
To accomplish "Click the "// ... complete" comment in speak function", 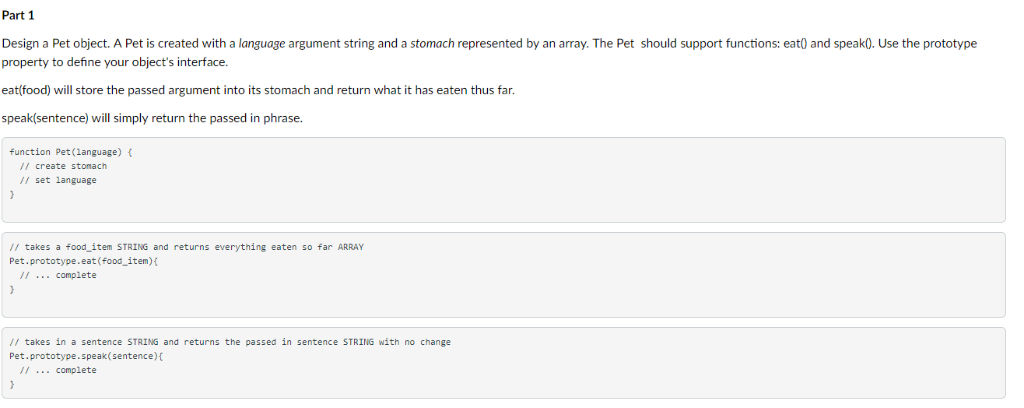I will coord(58,370).
